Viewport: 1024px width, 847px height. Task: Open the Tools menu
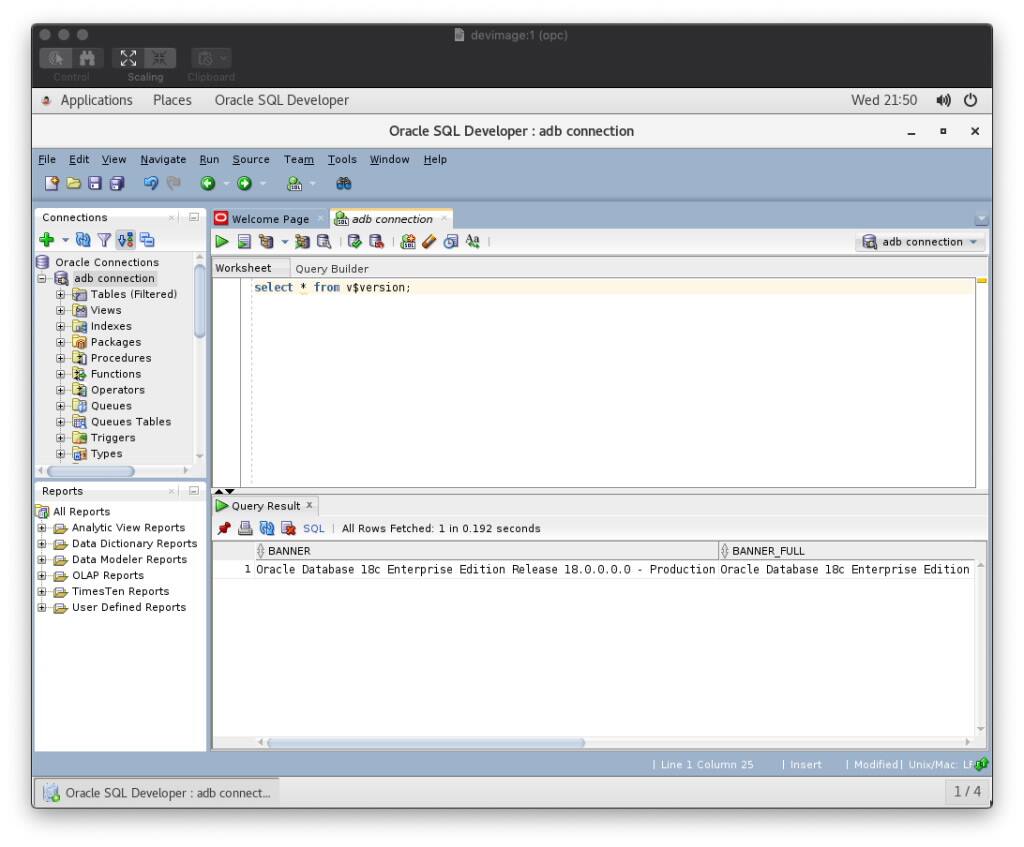pos(341,159)
